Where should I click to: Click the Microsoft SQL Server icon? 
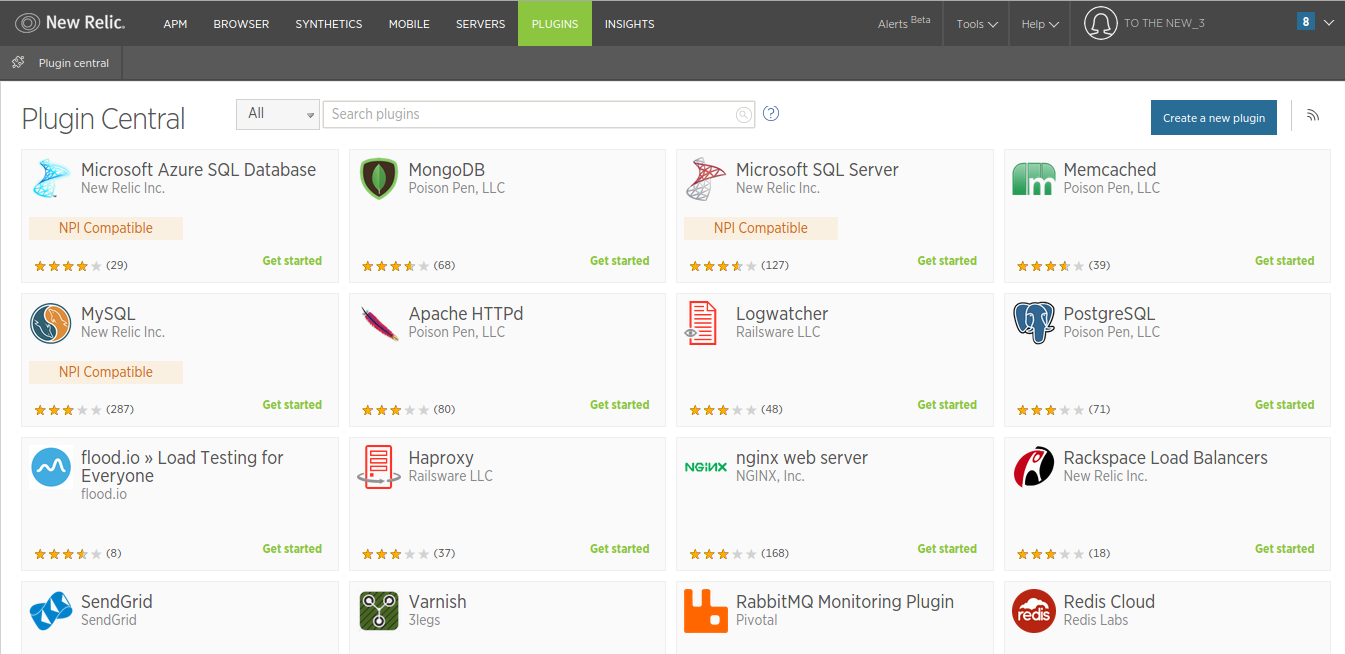706,179
